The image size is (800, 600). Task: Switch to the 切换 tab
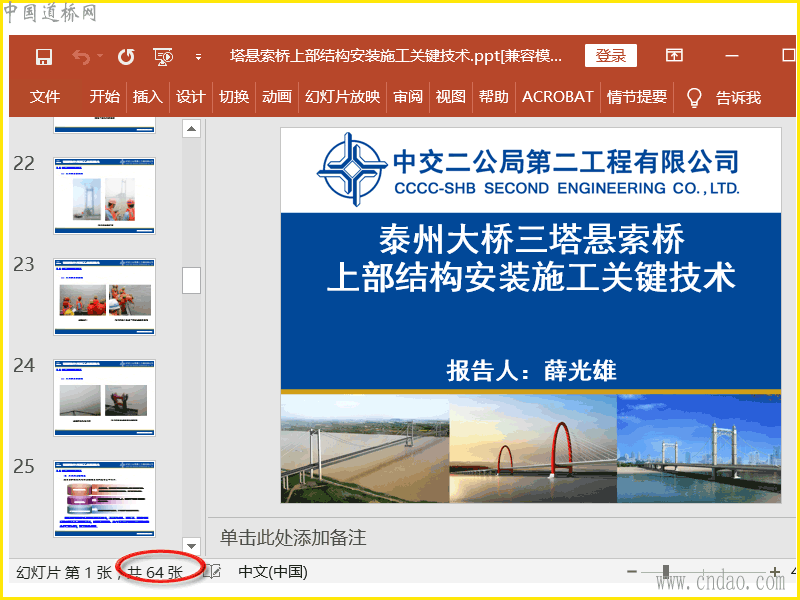coord(234,96)
